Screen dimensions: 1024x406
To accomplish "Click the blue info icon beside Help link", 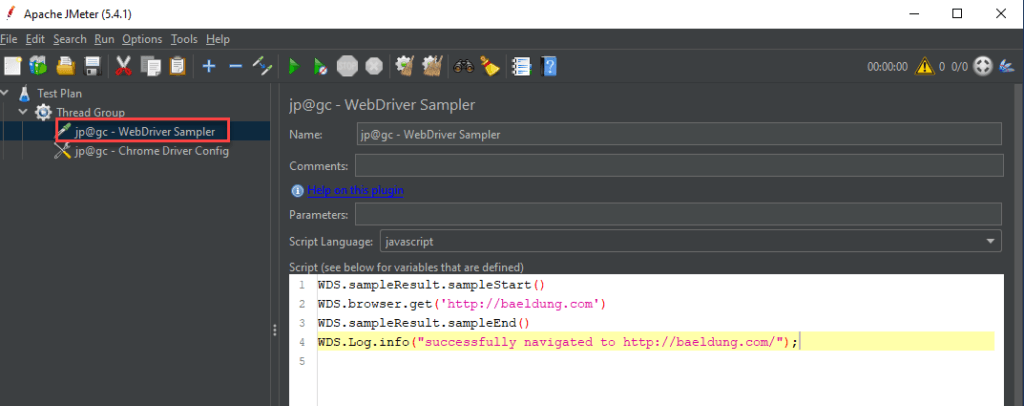I will click(297, 191).
